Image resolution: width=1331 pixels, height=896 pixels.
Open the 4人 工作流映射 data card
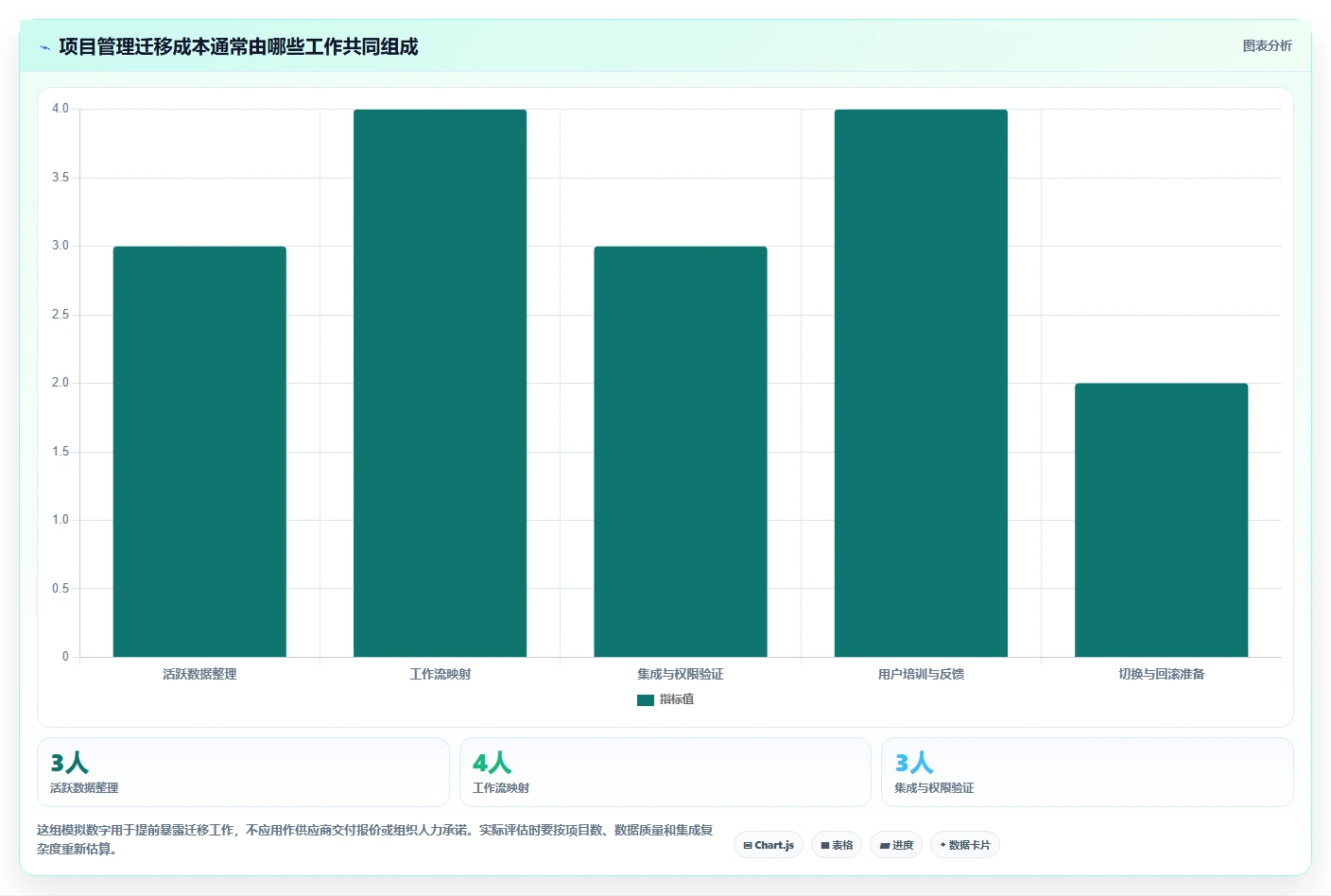click(665, 772)
